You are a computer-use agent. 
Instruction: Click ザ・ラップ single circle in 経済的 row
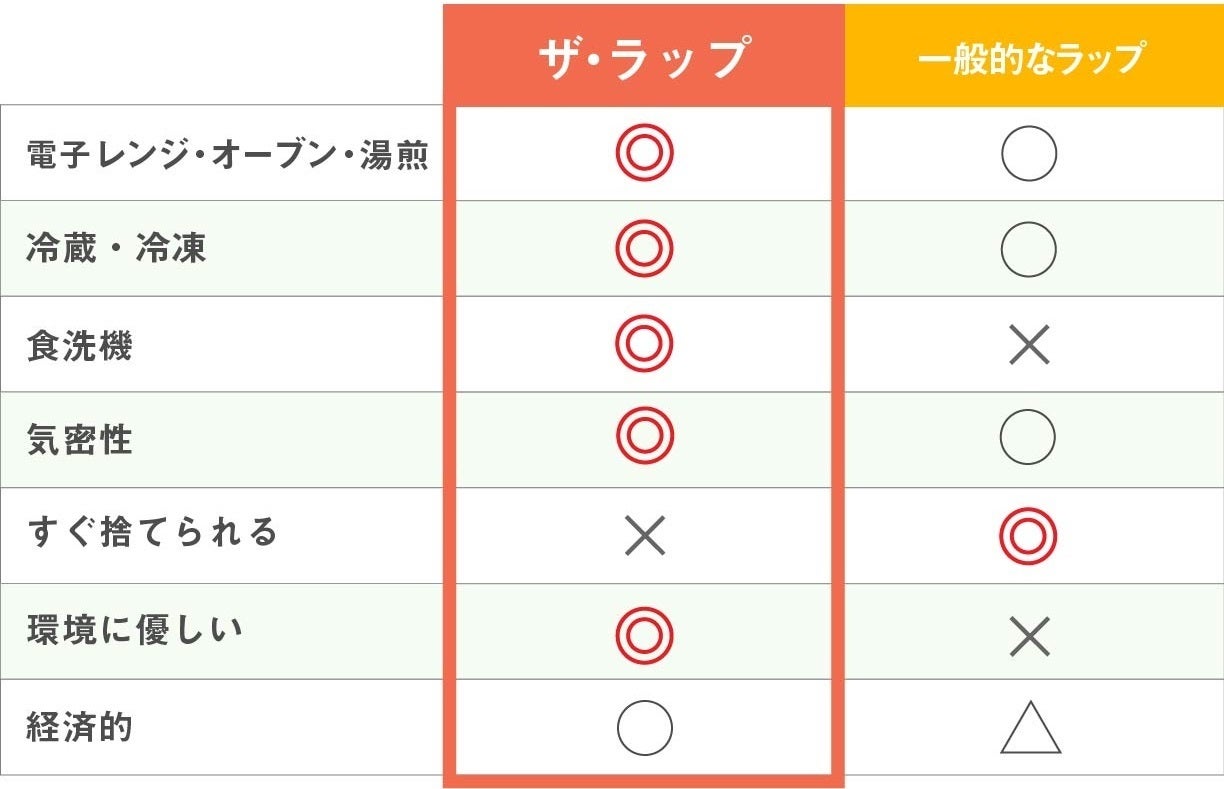644,728
